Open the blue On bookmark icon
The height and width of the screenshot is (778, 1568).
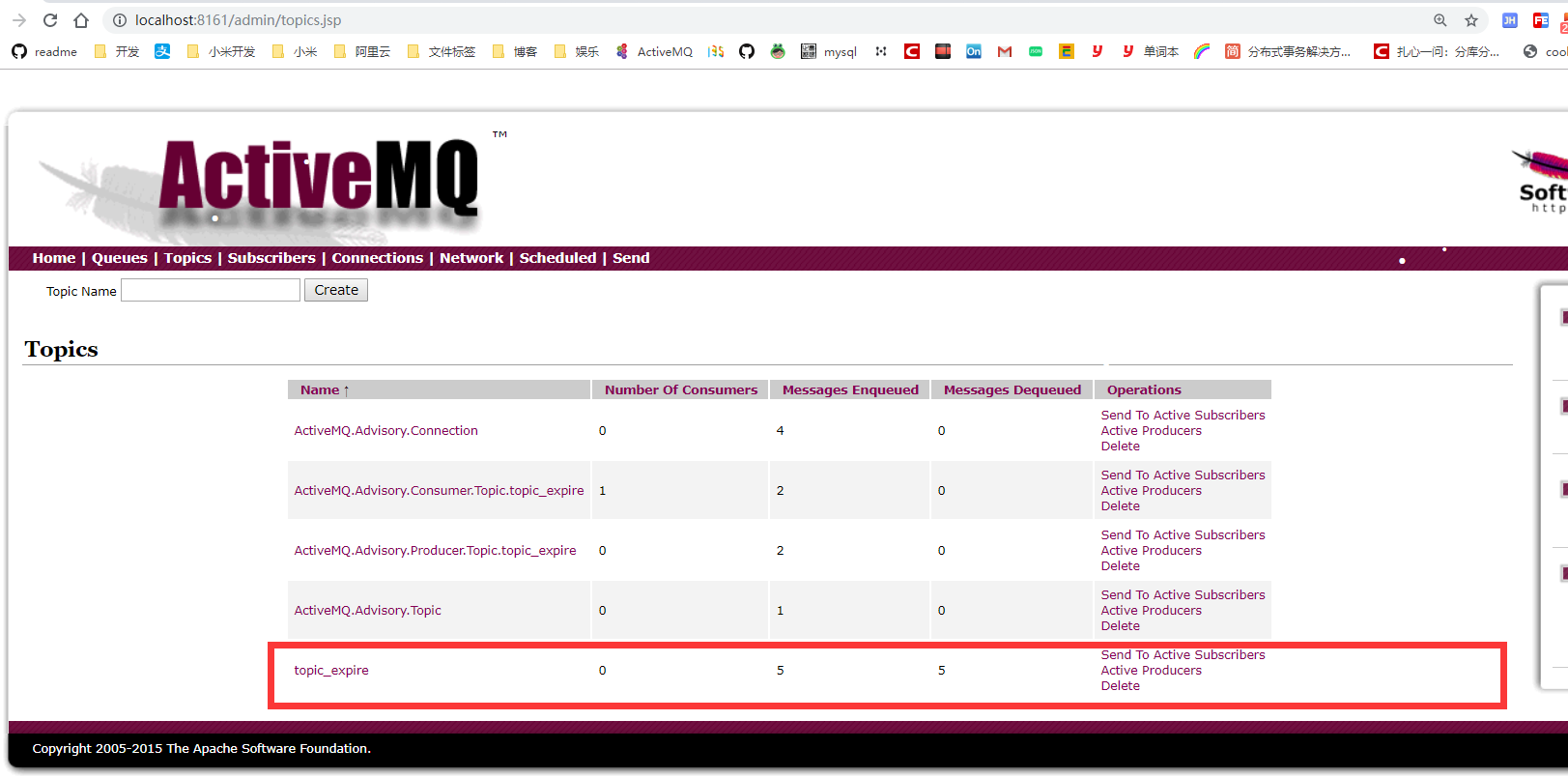click(974, 51)
